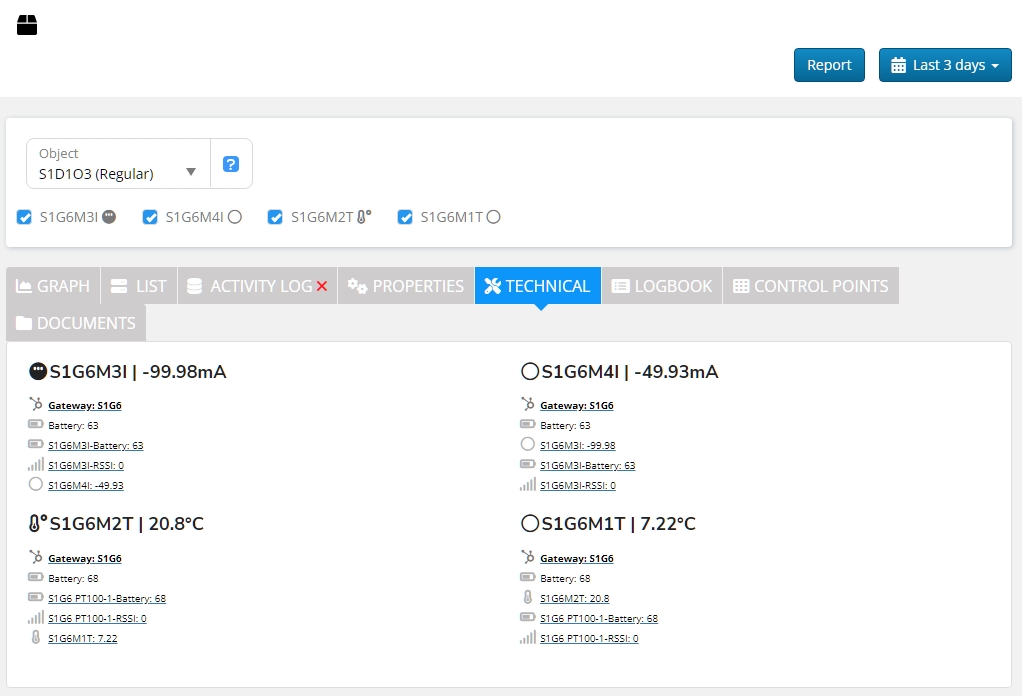Screen dimensions: 1022x696
Task: Open the CONTROL POINTS tab
Action: [x=810, y=286]
